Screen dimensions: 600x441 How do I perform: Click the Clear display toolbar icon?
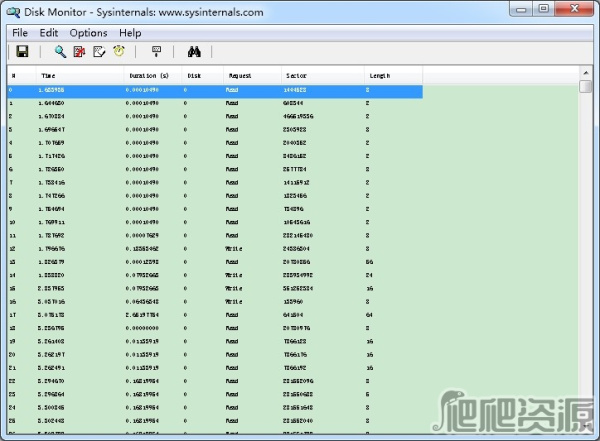pyautogui.click(x=80, y=52)
